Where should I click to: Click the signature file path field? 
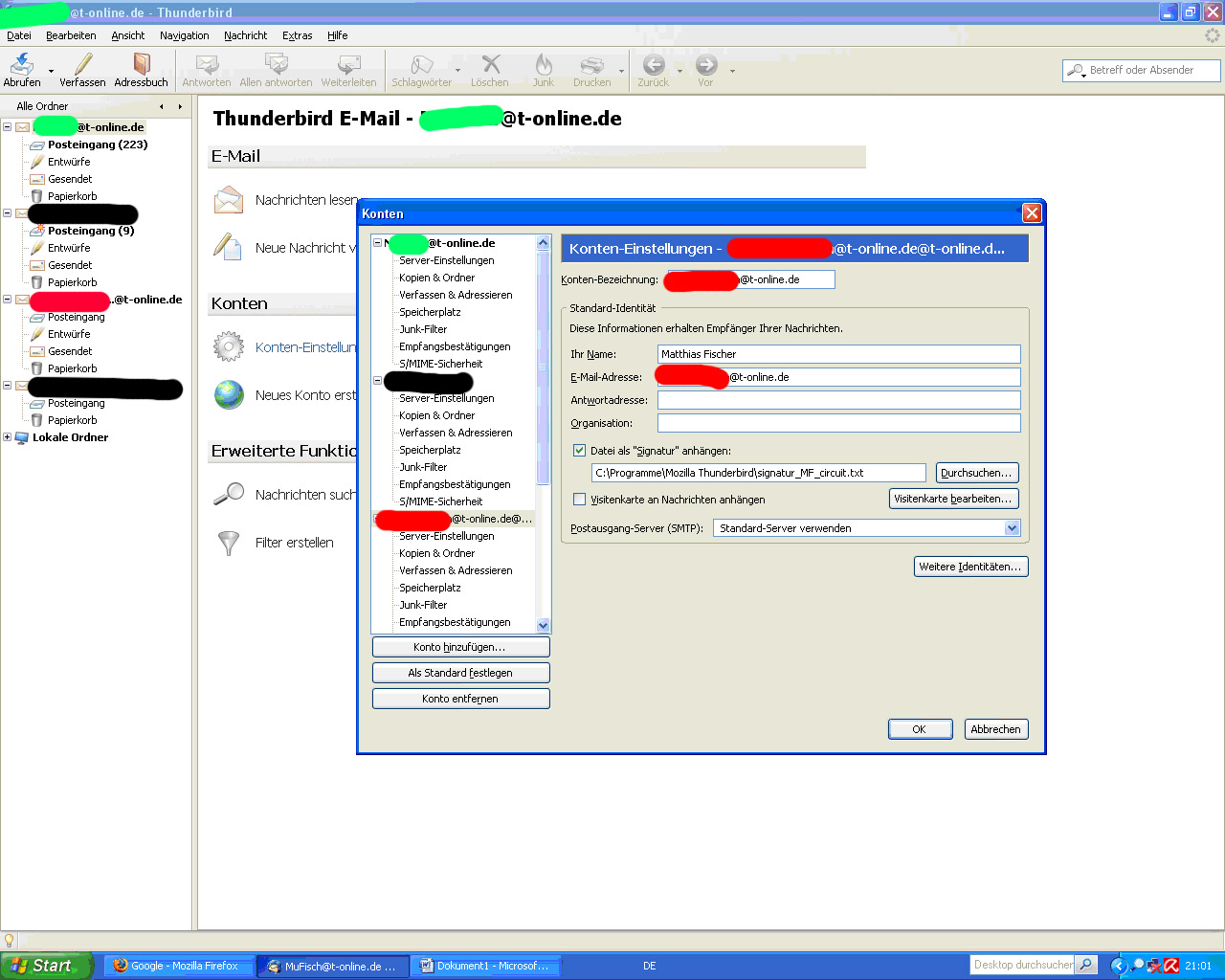tap(759, 473)
